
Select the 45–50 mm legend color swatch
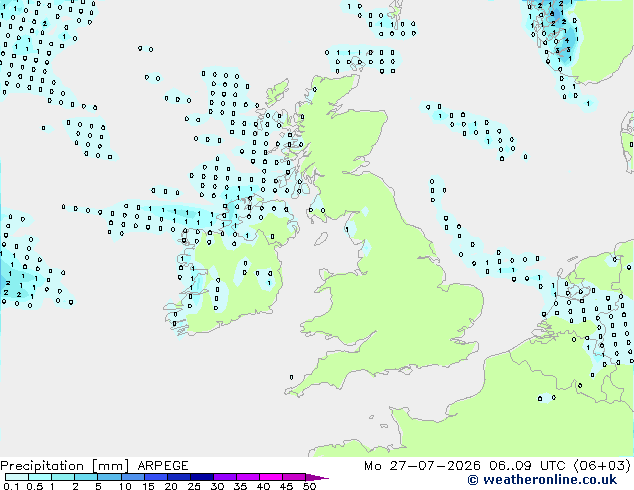(294, 477)
